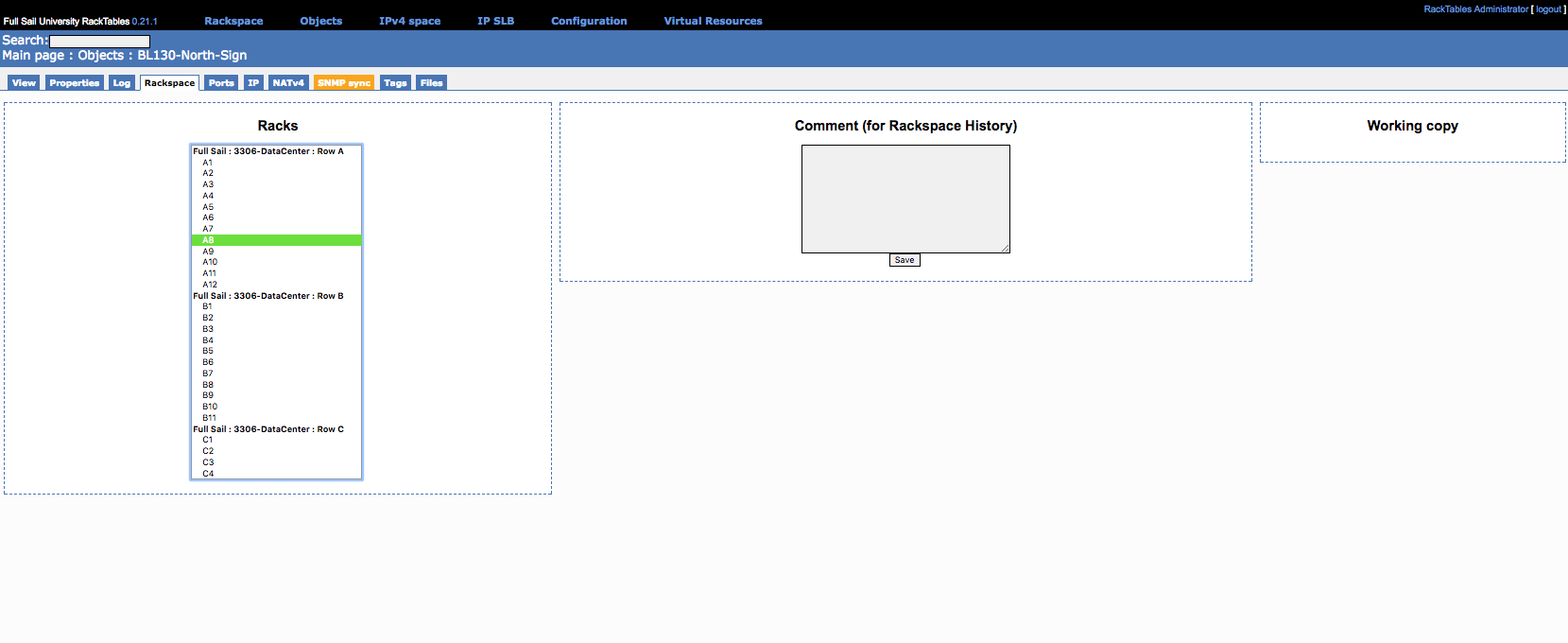The width and height of the screenshot is (1568, 643).
Task: Open the SNMP sync tab
Action: [x=344, y=83]
